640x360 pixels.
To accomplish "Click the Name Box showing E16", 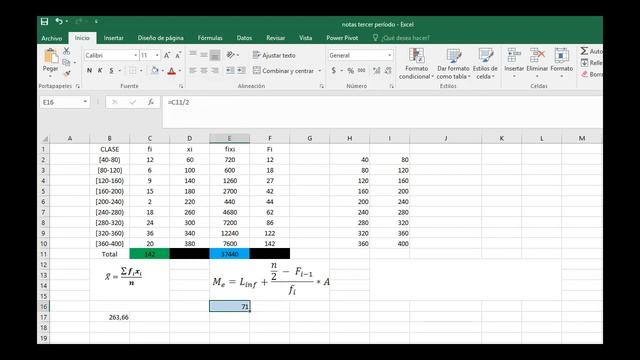I will coord(64,102).
